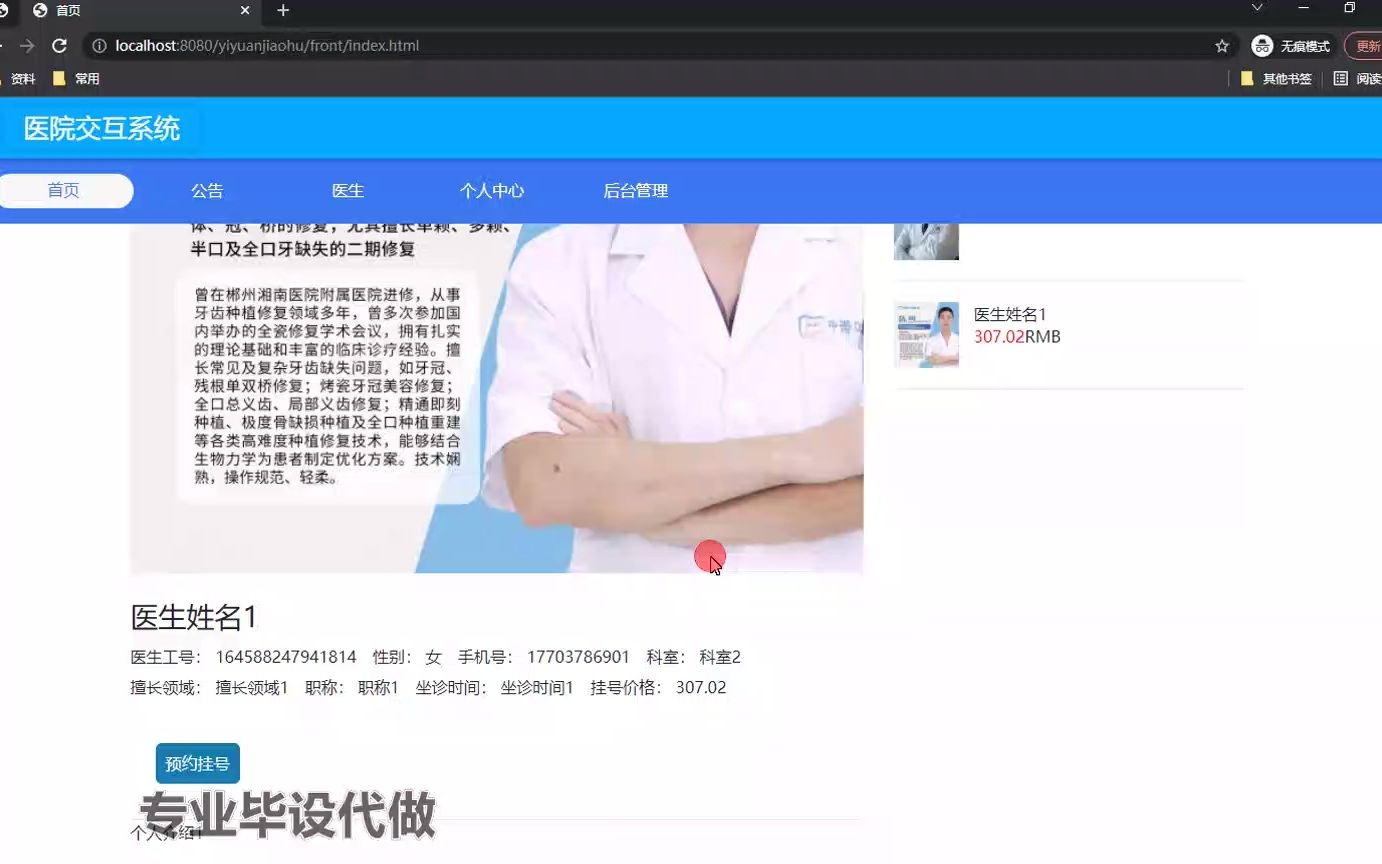
Task: Open 个人中心 from the navigation
Action: 493,190
